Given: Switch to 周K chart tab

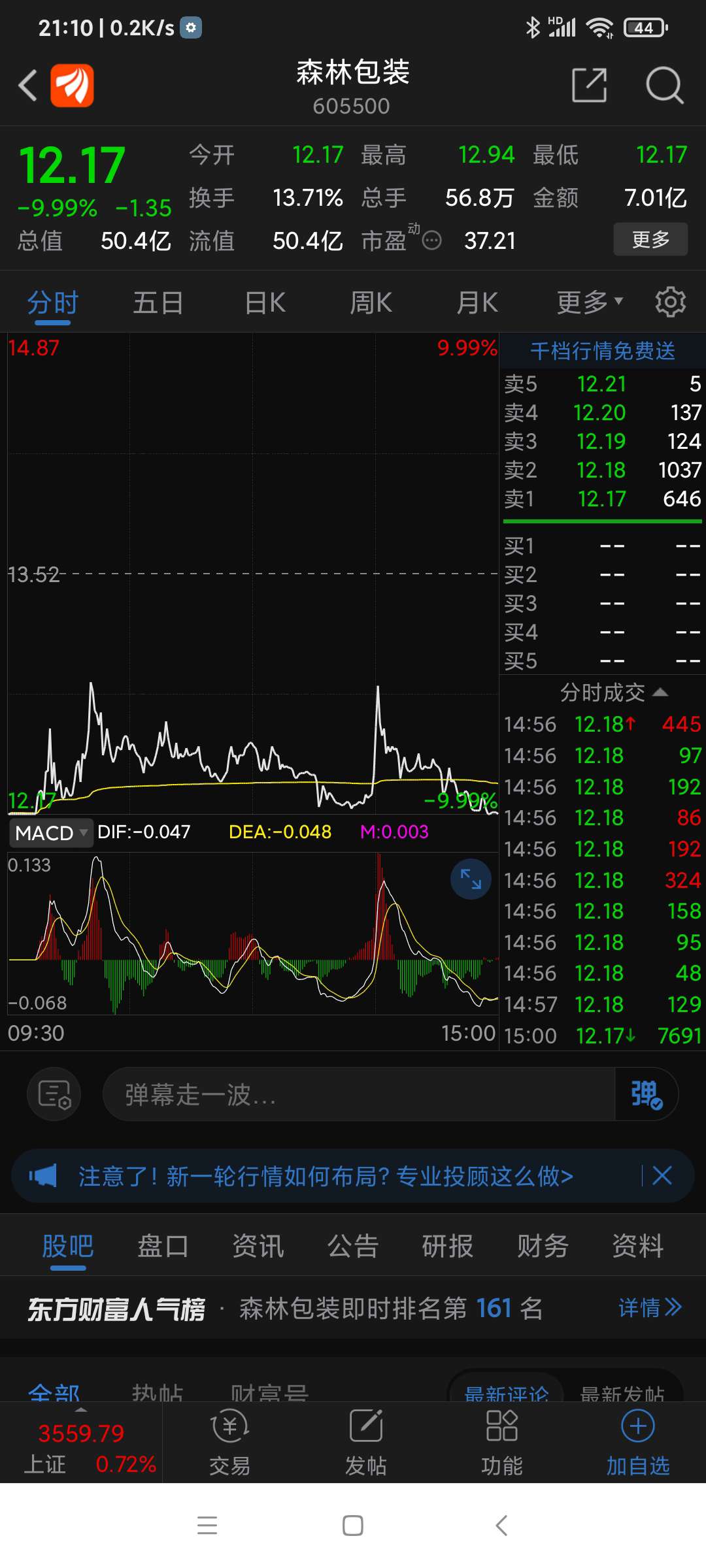Looking at the screenshot, I should point(371,302).
